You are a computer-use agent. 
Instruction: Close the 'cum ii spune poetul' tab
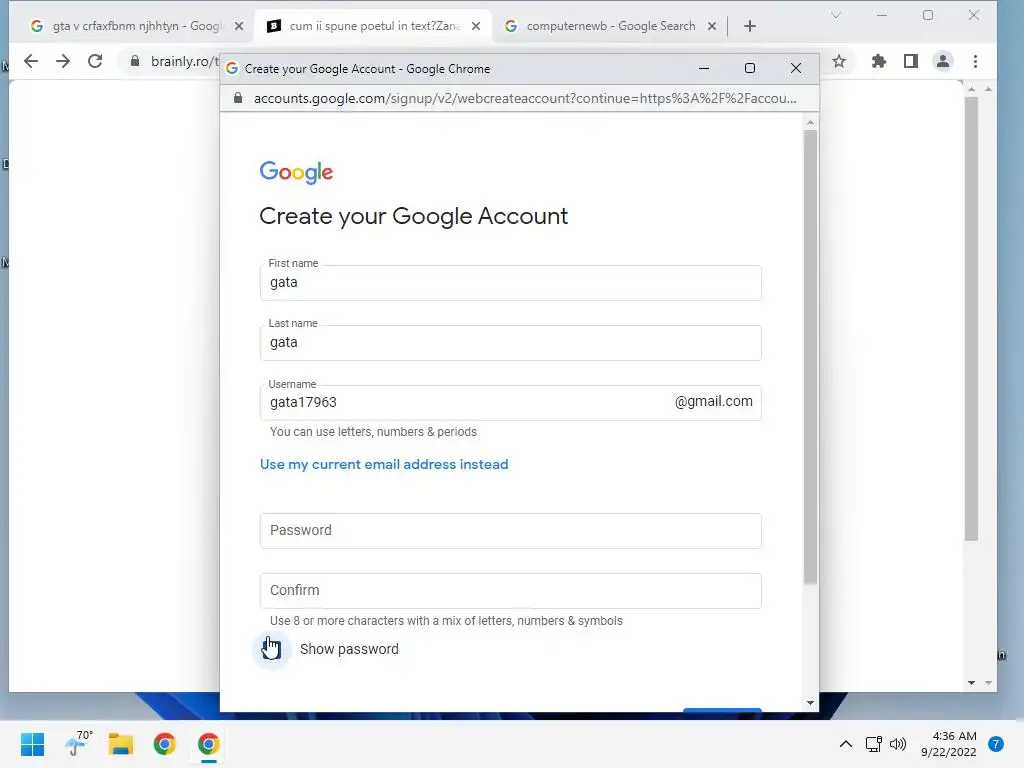tap(476, 26)
